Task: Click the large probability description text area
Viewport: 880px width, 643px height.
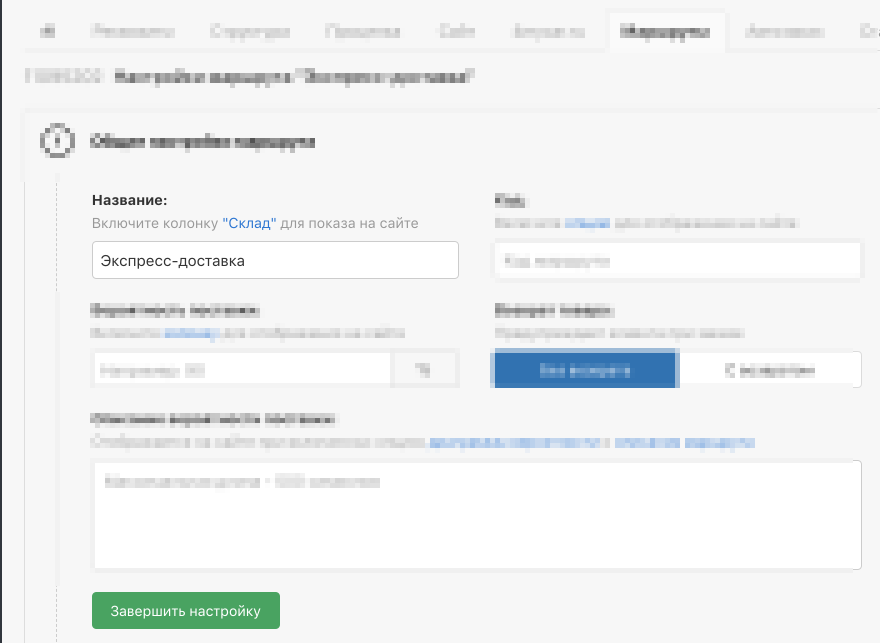Action: click(x=476, y=515)
